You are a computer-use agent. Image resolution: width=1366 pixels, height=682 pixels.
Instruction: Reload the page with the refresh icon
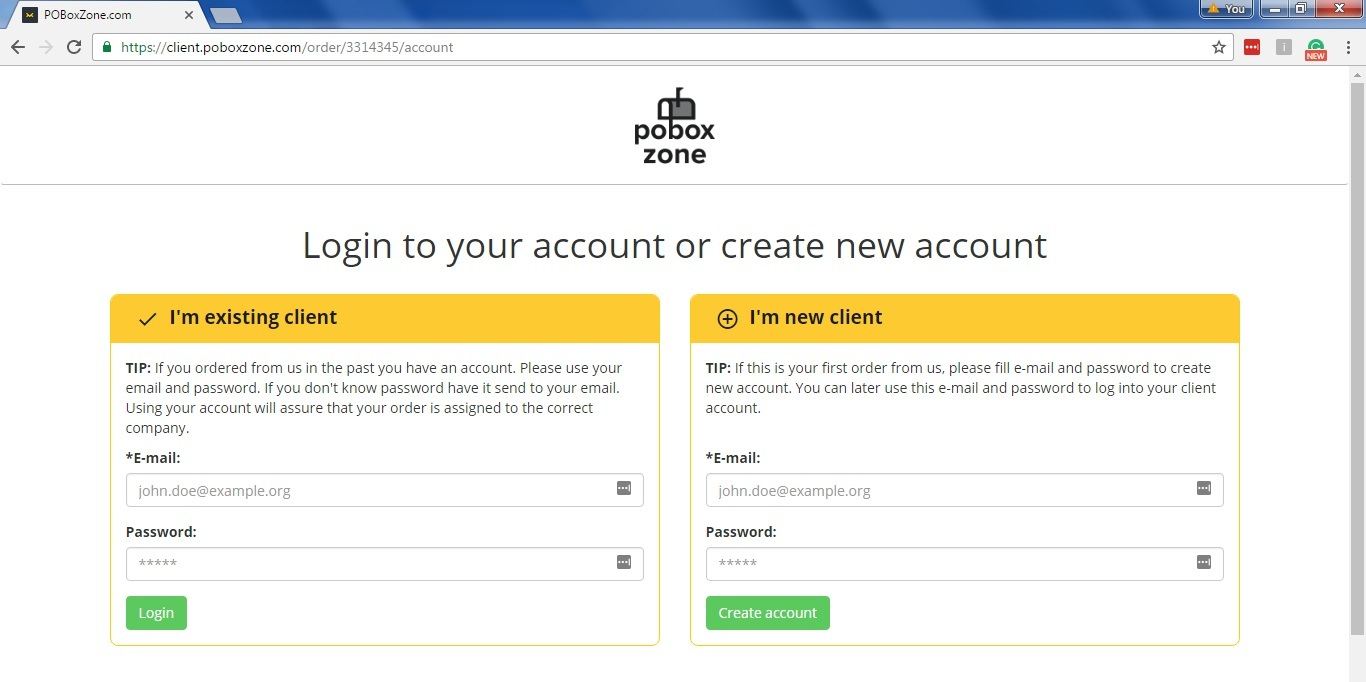(x=73, y=47)
